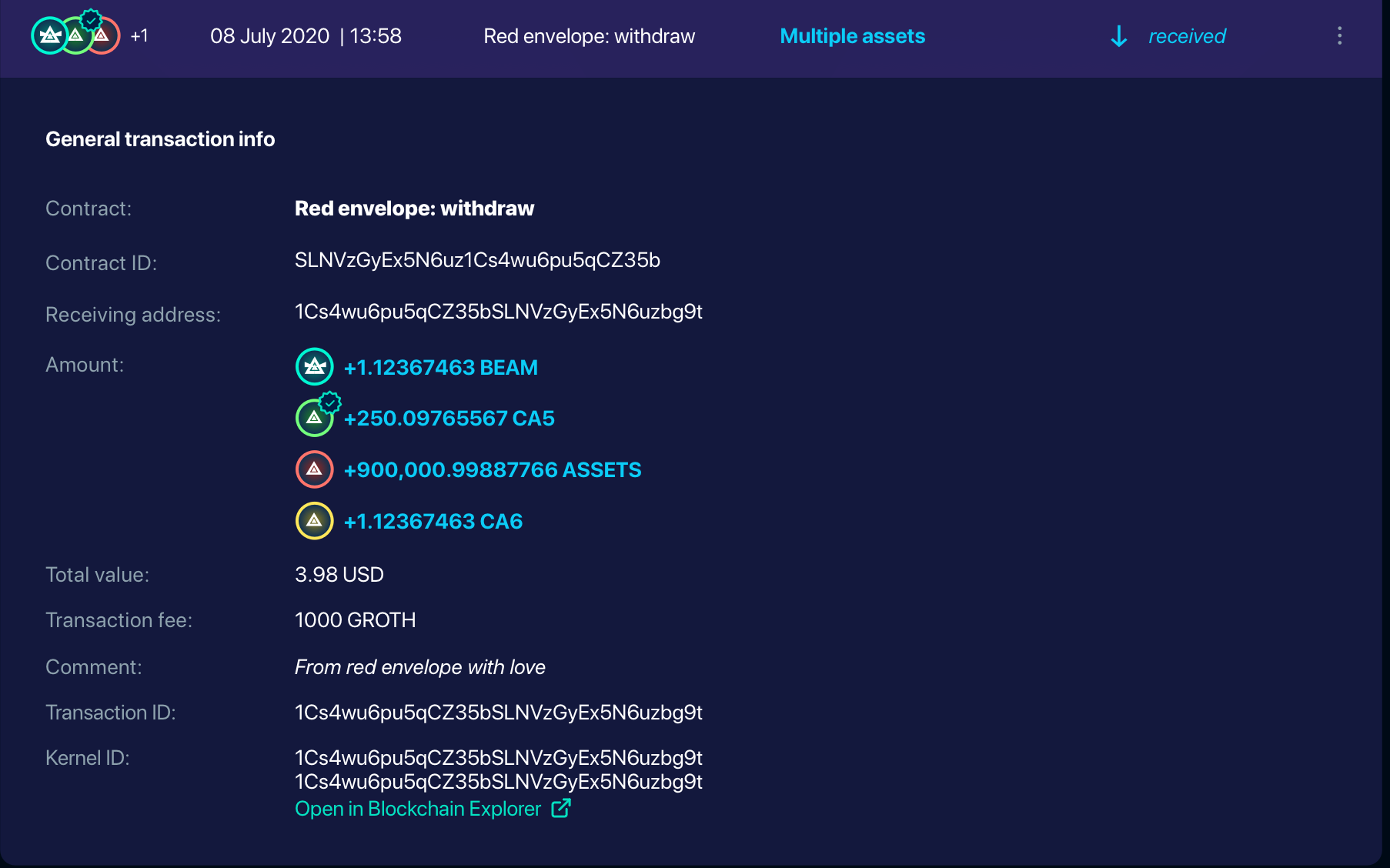1390x868 pixels.
Task: Click the Red envelope: withdraw header title
Action: pos(589,35)
